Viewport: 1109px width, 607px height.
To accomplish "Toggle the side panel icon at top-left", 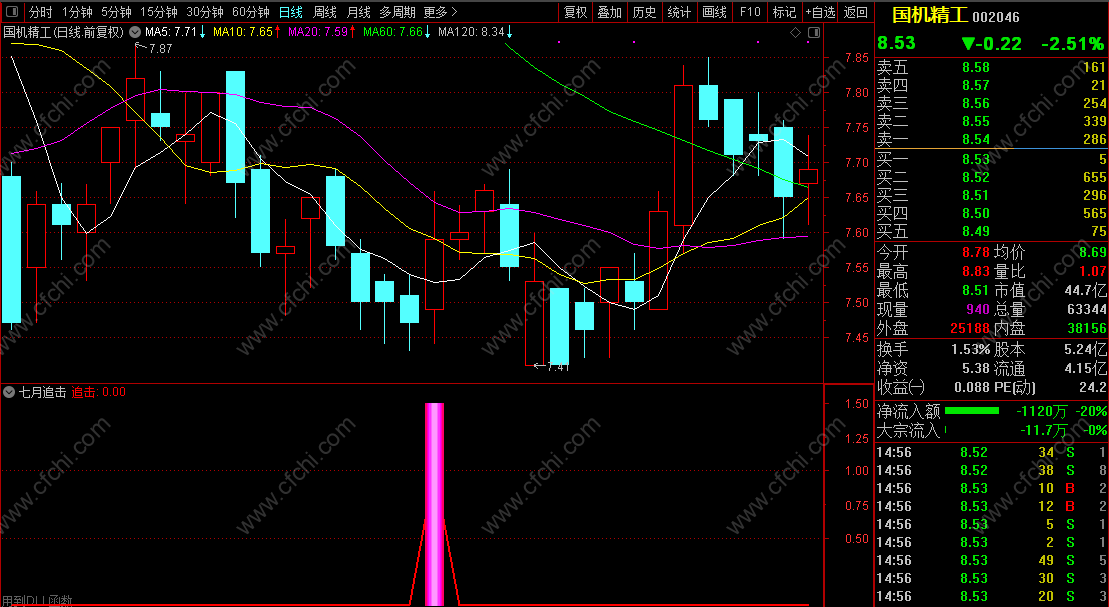I will tap(12, 12).
